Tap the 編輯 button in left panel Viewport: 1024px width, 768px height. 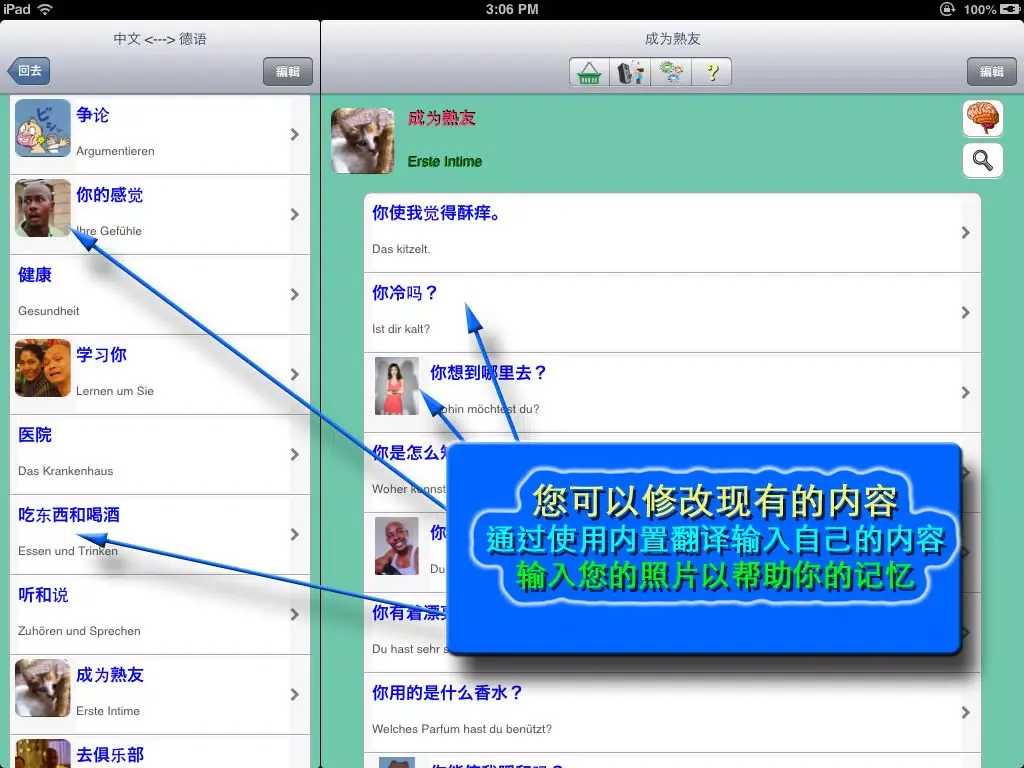287,72
